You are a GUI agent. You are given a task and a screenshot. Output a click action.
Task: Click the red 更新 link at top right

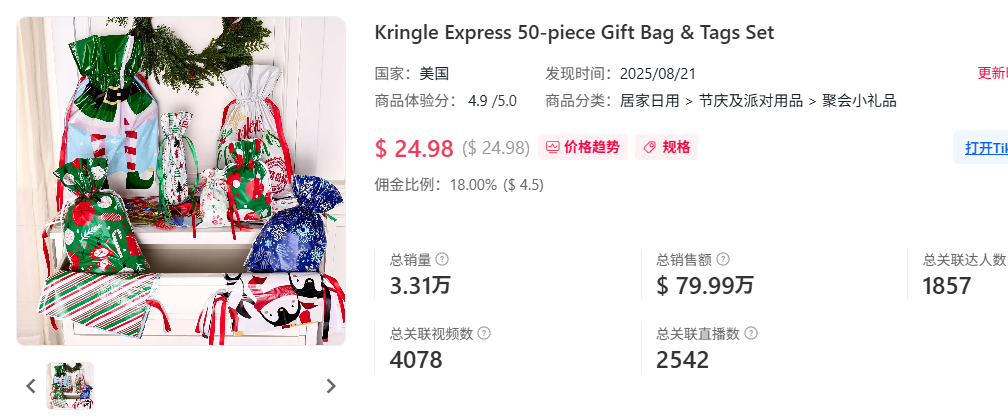pyautogui.click(x=993, y=73)
